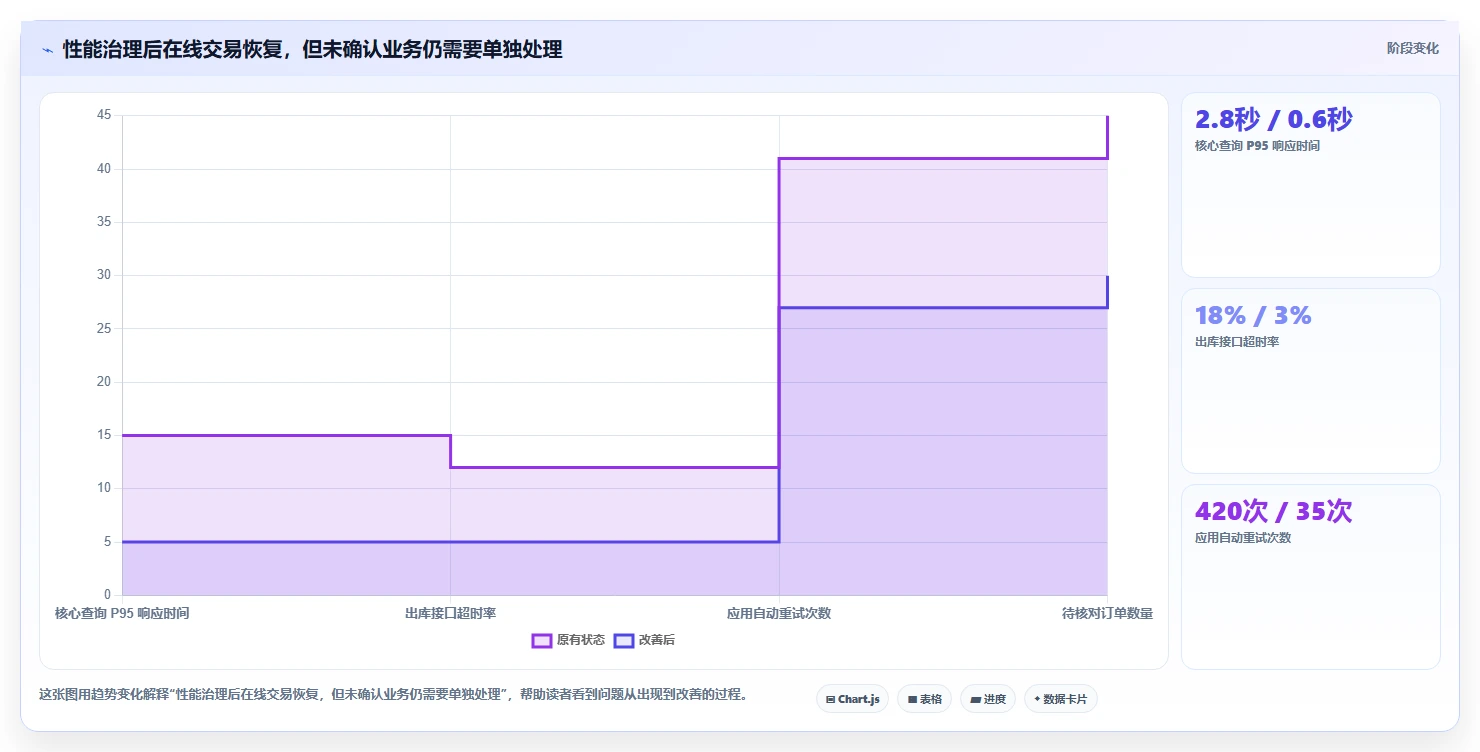Click the blue 改善后 step line at 27
This screenshot has height=752, width=1480.
pos(943,307)
